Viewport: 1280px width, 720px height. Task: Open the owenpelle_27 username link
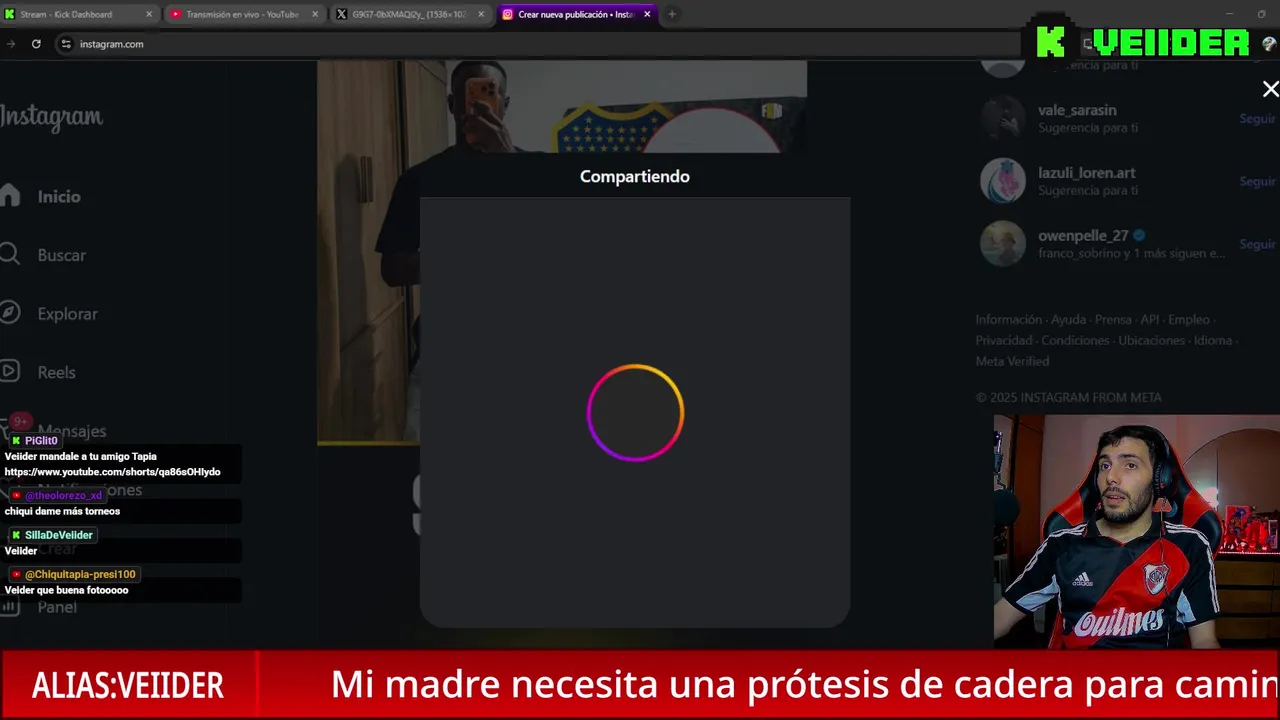click(x=1083, y=236)
